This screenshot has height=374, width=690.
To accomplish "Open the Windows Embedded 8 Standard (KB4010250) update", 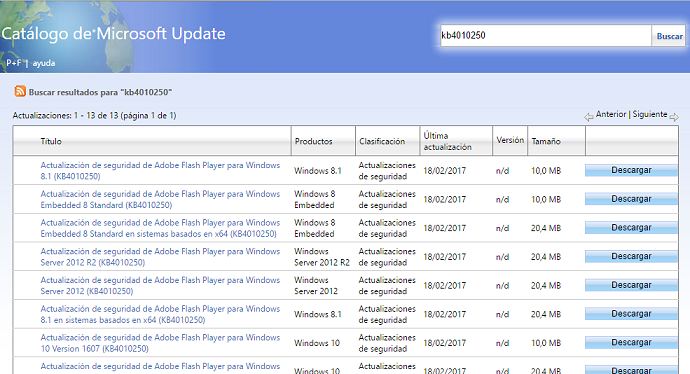I will (160, 199).
